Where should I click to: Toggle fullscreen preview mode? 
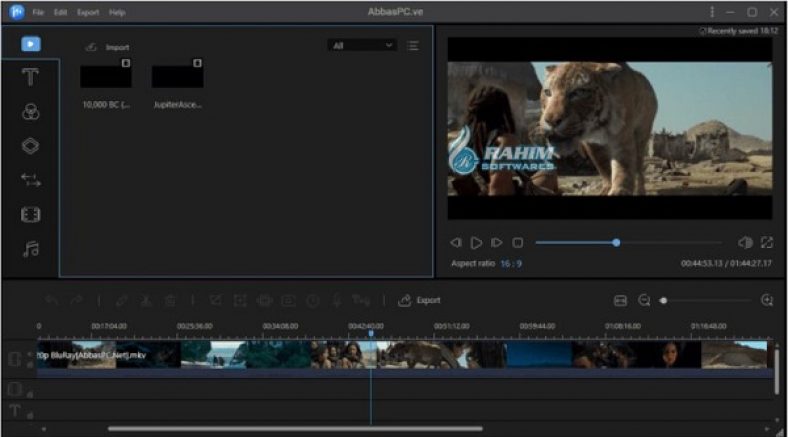pos(767,242)
